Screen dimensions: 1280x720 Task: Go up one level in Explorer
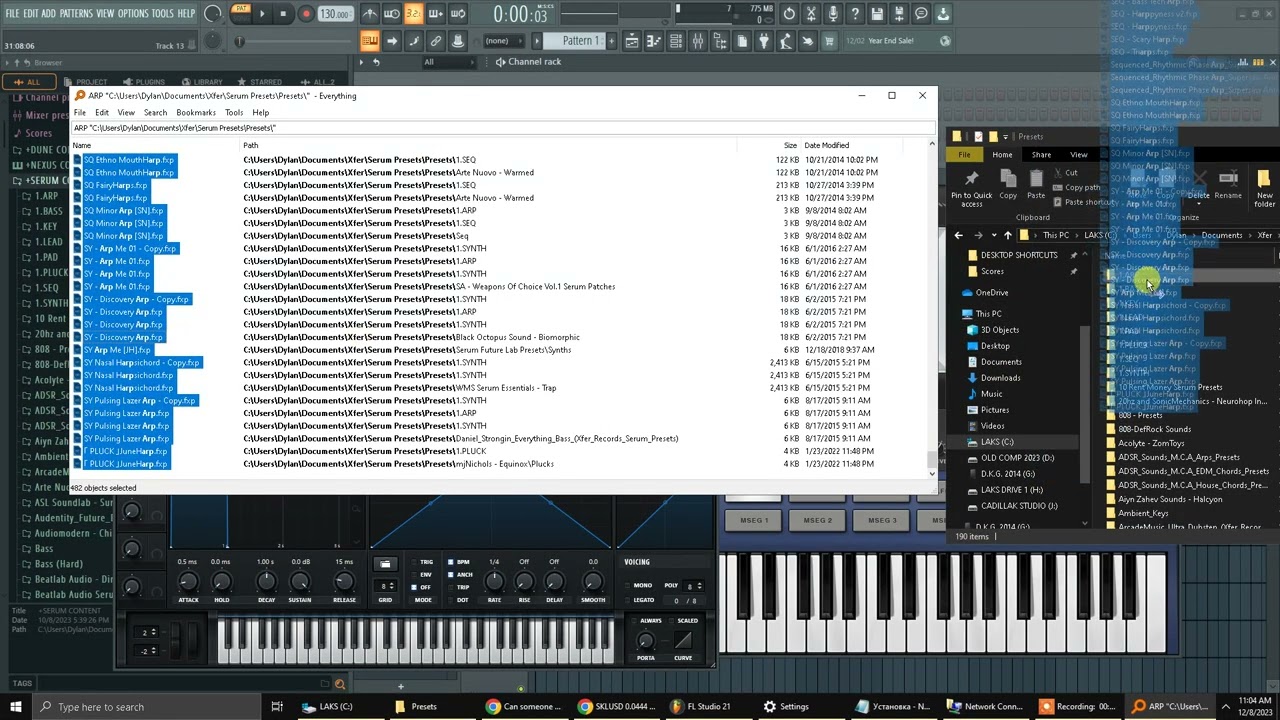pyautogui.click(x=1008, y=236)
